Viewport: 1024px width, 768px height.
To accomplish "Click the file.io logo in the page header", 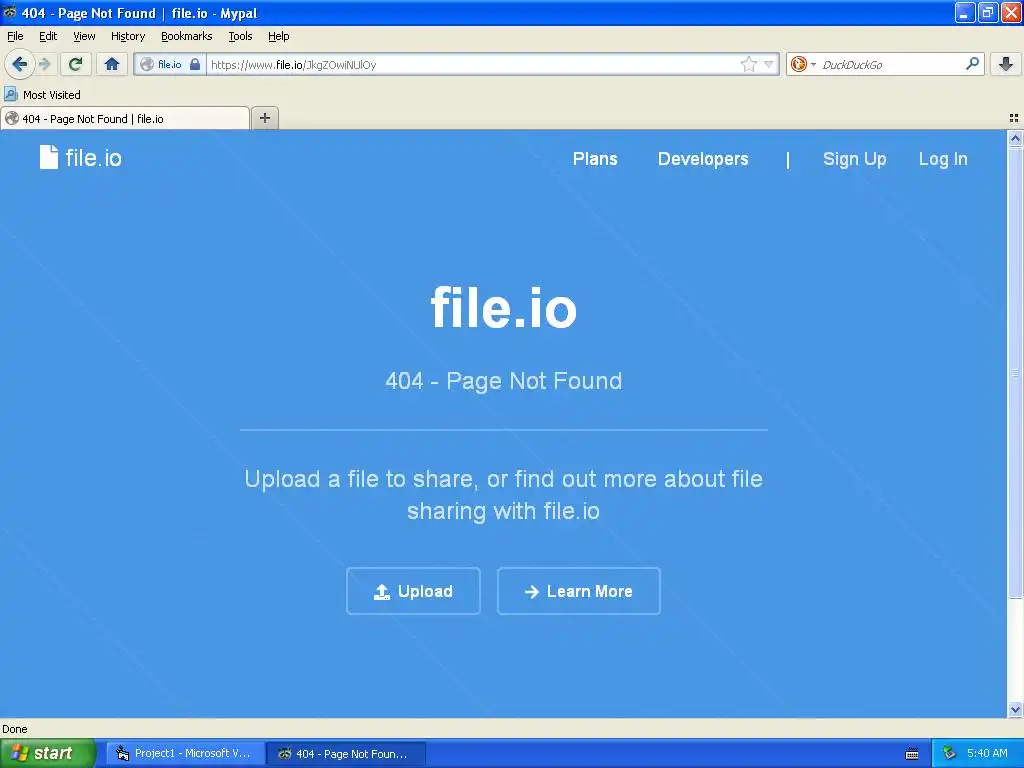I will click(x=80, y=157).
